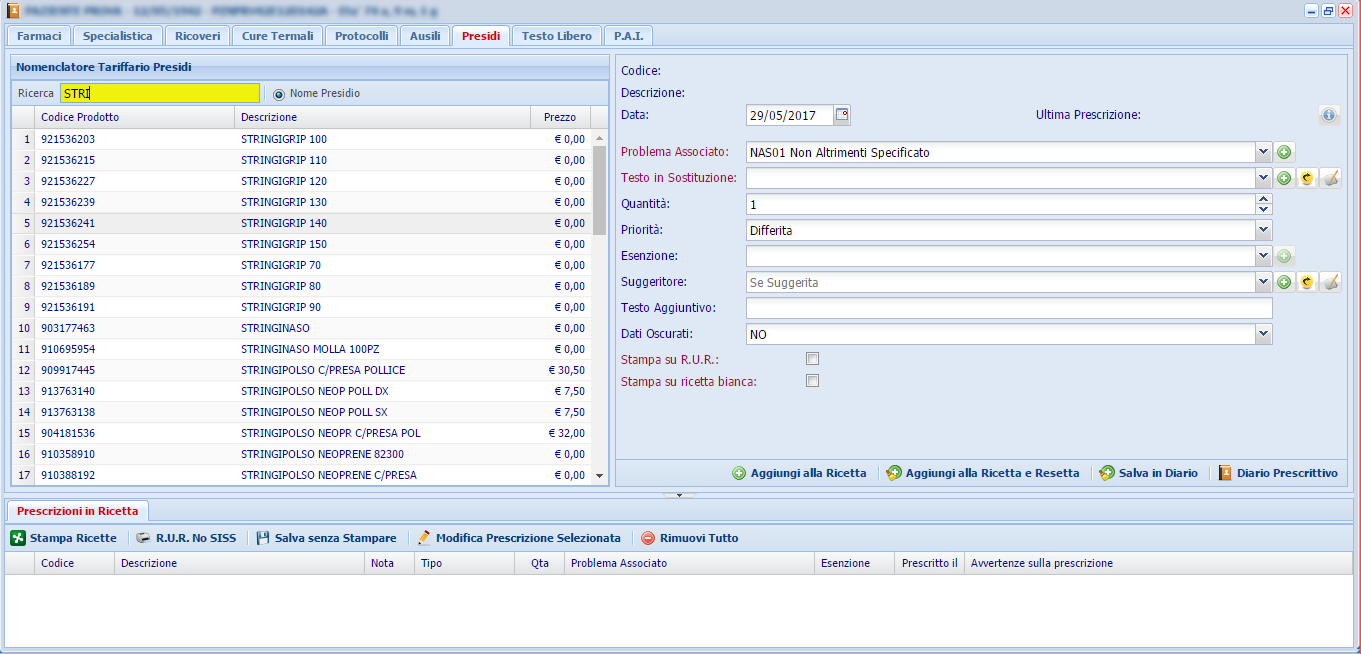Image resolution: width=1361 pixels, height=654 pixels.
Task: Add new Testo in Sostituzione entry
Action: 1285,178
